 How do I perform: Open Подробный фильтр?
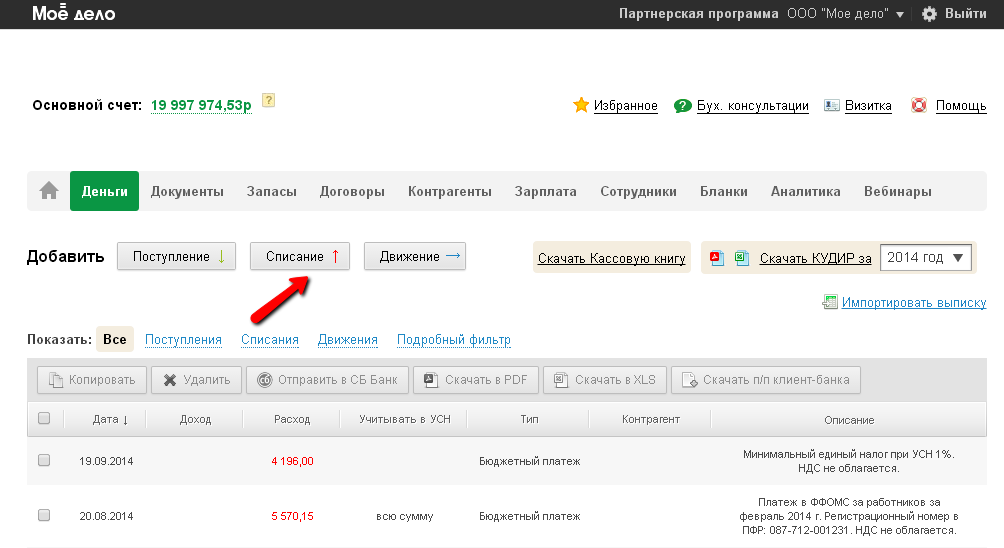454,340
